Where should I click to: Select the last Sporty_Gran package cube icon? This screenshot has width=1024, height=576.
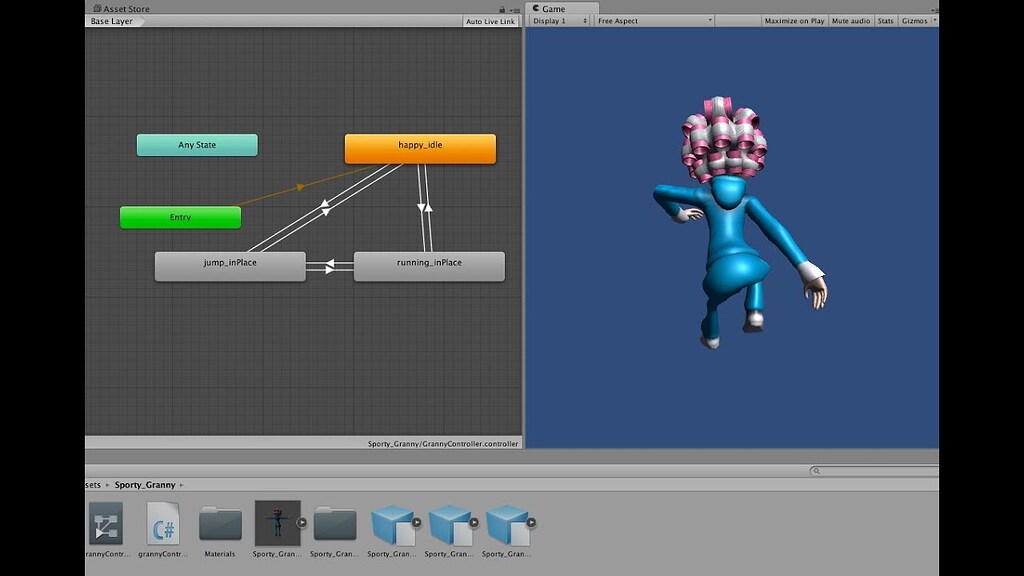click(x=506, y=522)
